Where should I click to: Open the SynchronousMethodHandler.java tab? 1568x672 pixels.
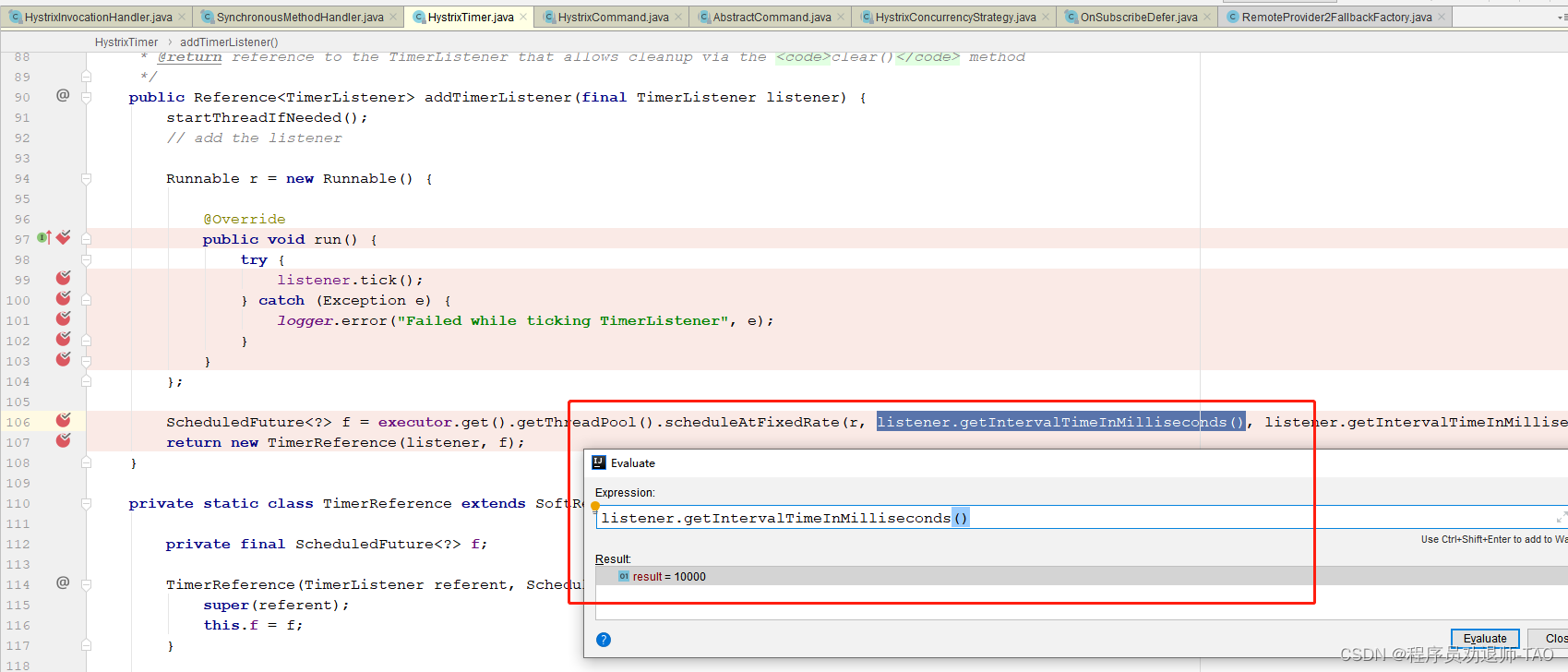pos(299,17)
